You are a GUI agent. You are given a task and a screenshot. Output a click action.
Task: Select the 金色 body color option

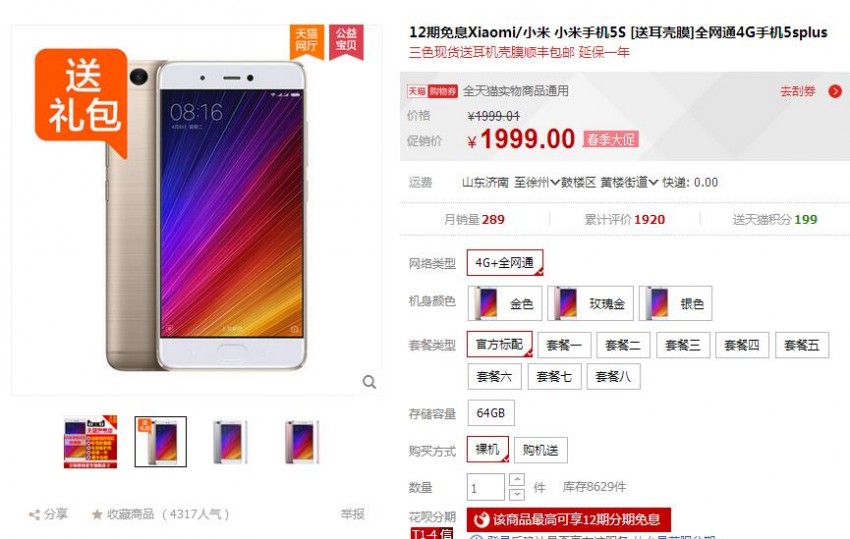505,303
